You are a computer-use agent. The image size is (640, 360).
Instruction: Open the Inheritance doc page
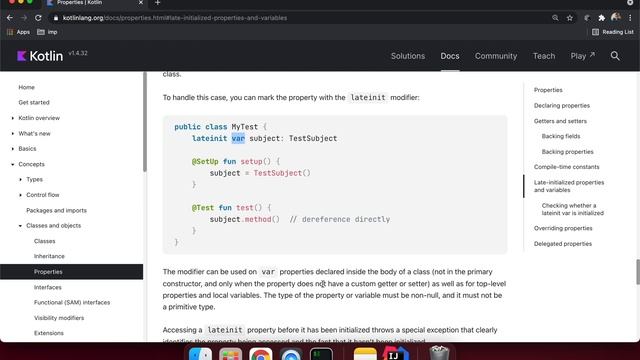tap(49, 256)
